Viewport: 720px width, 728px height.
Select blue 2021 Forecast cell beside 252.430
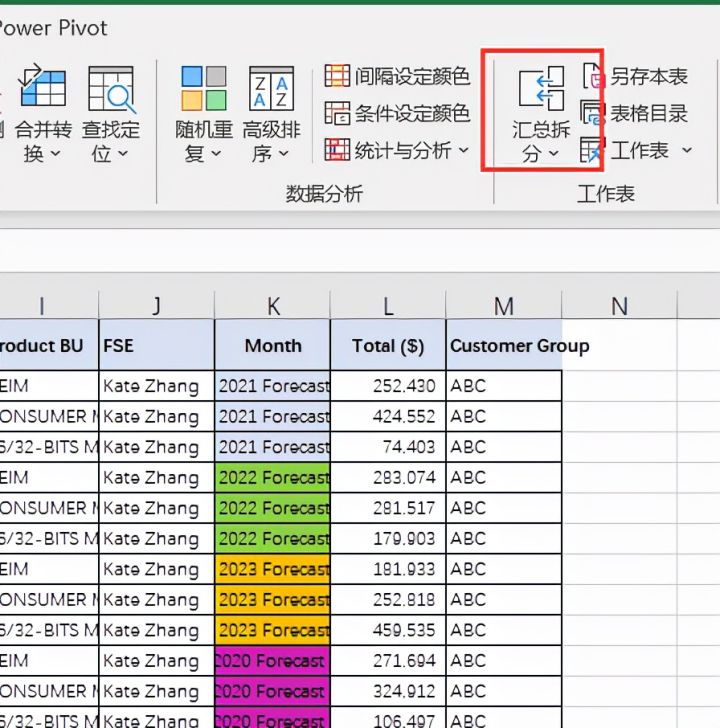tap(272, 386)
